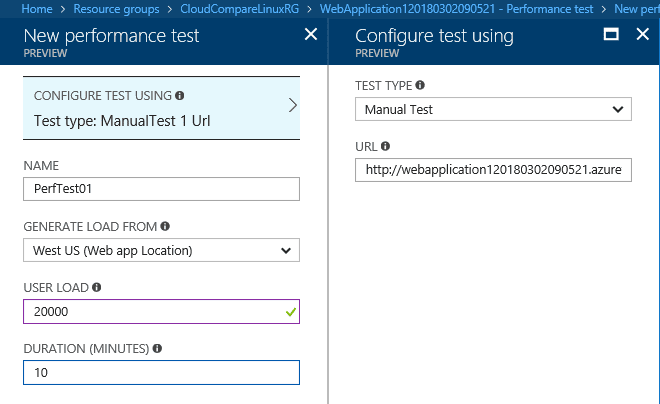
Task: Open the Generate Load From dropdown
Action: (161, 250)
